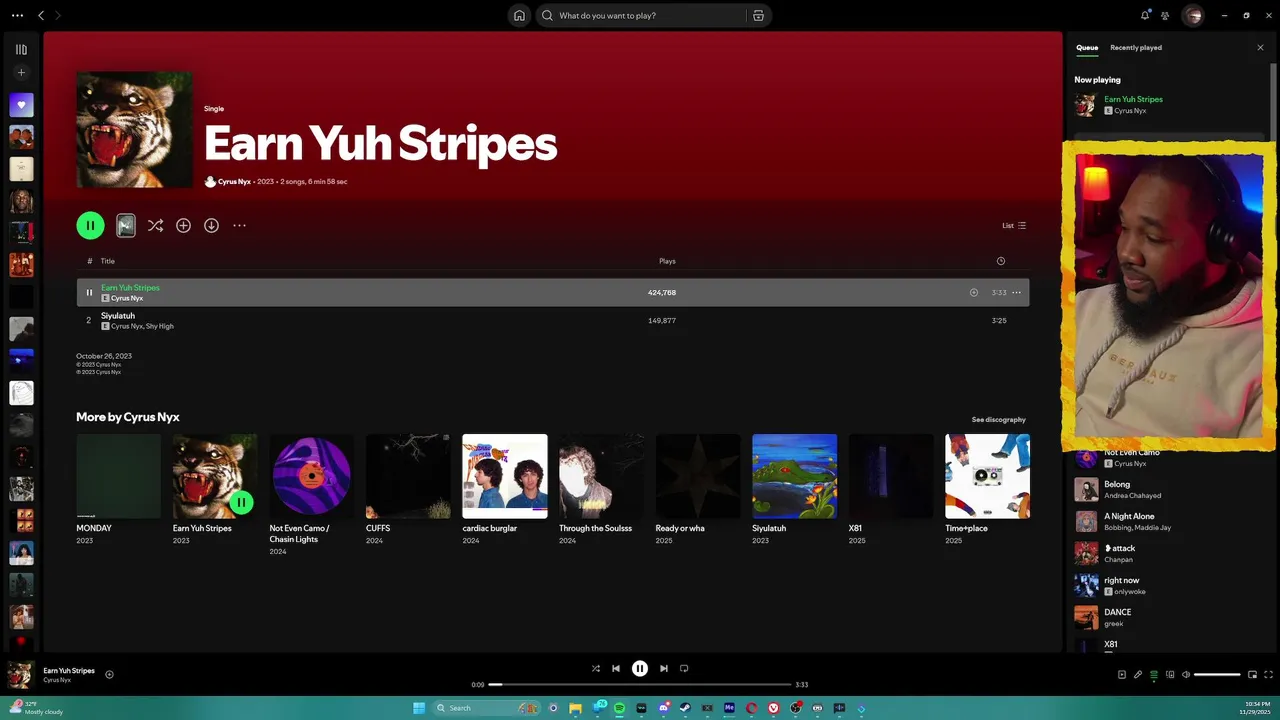Pause playback in the player bar
The width and height of the screenshot is (1280, 720).
coord(640,669)
